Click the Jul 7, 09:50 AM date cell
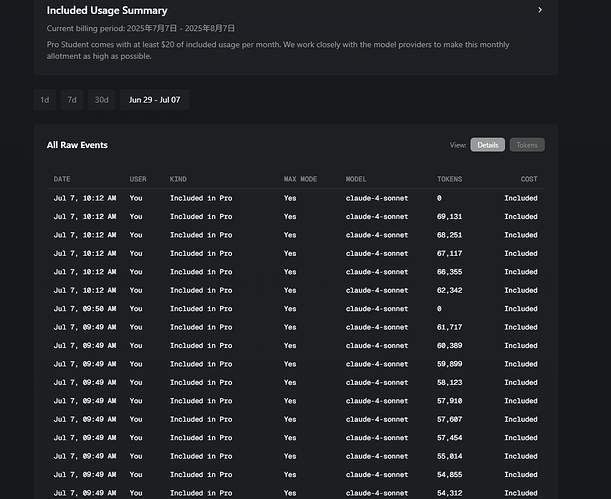 [x=85, y=309]
